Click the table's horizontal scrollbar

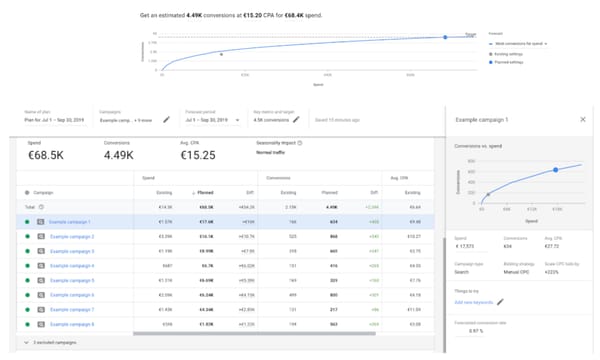[x=254, y=334]
